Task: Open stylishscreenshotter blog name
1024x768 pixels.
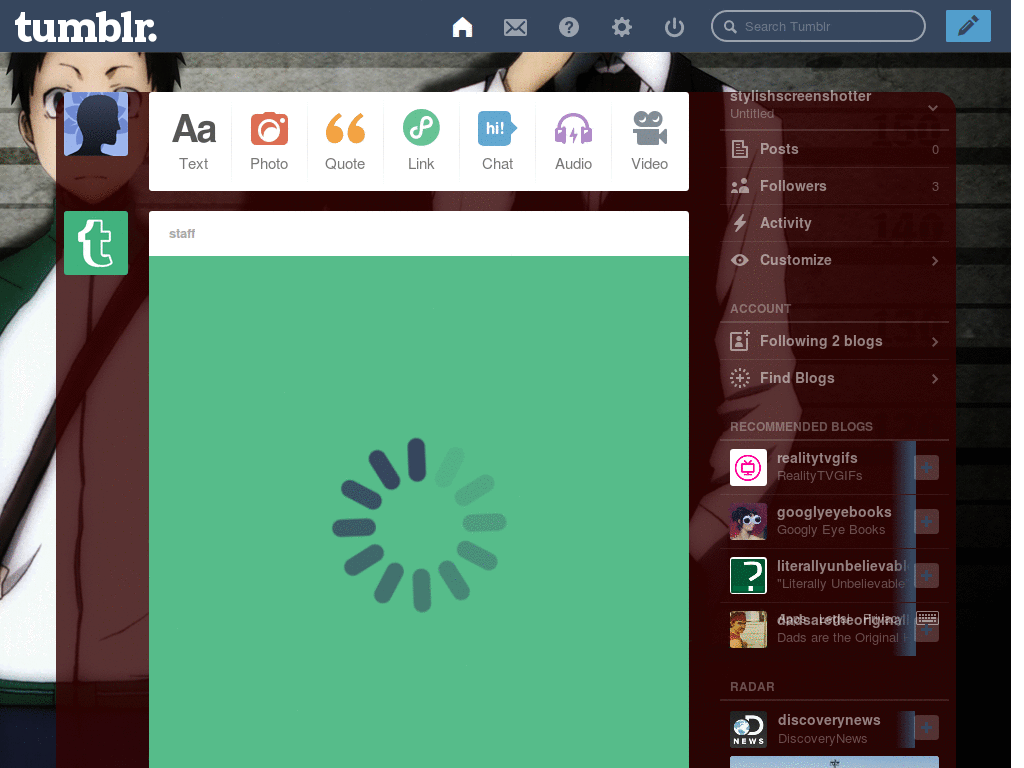Action: (801, 96)
